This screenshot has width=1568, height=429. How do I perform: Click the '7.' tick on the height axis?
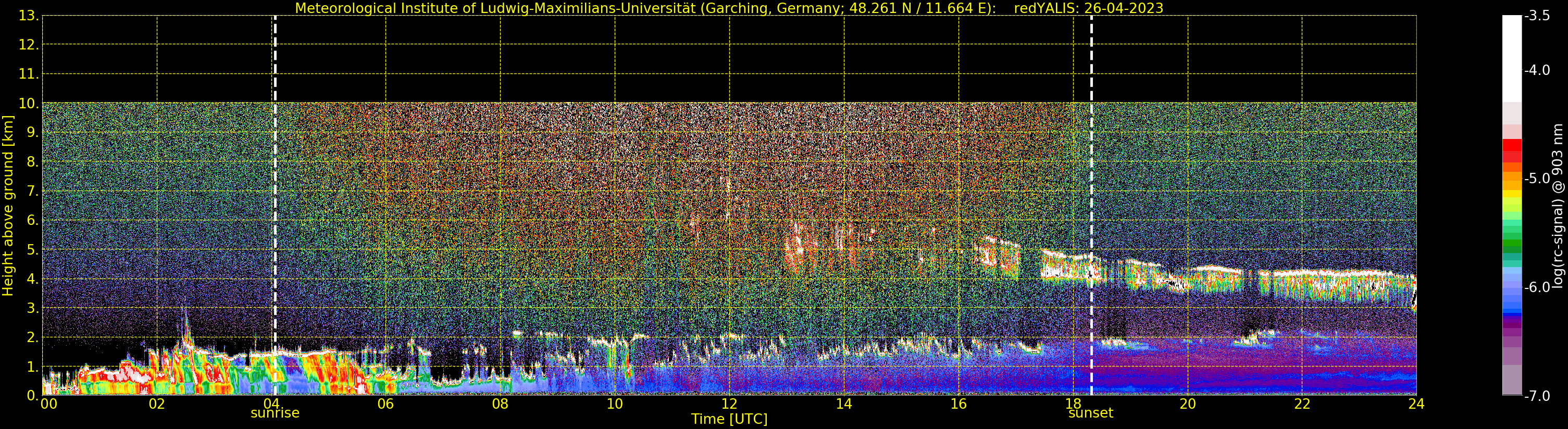pyautogui.click(x=33, y=191)
